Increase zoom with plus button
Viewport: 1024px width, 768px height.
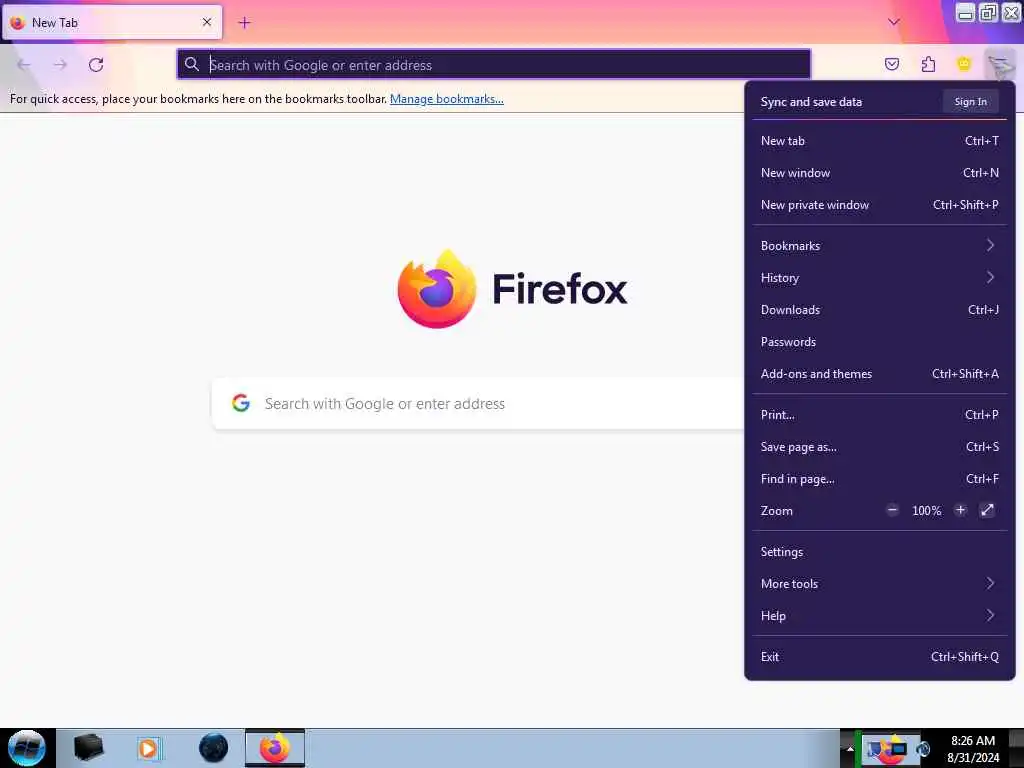[x=960, y=510]
